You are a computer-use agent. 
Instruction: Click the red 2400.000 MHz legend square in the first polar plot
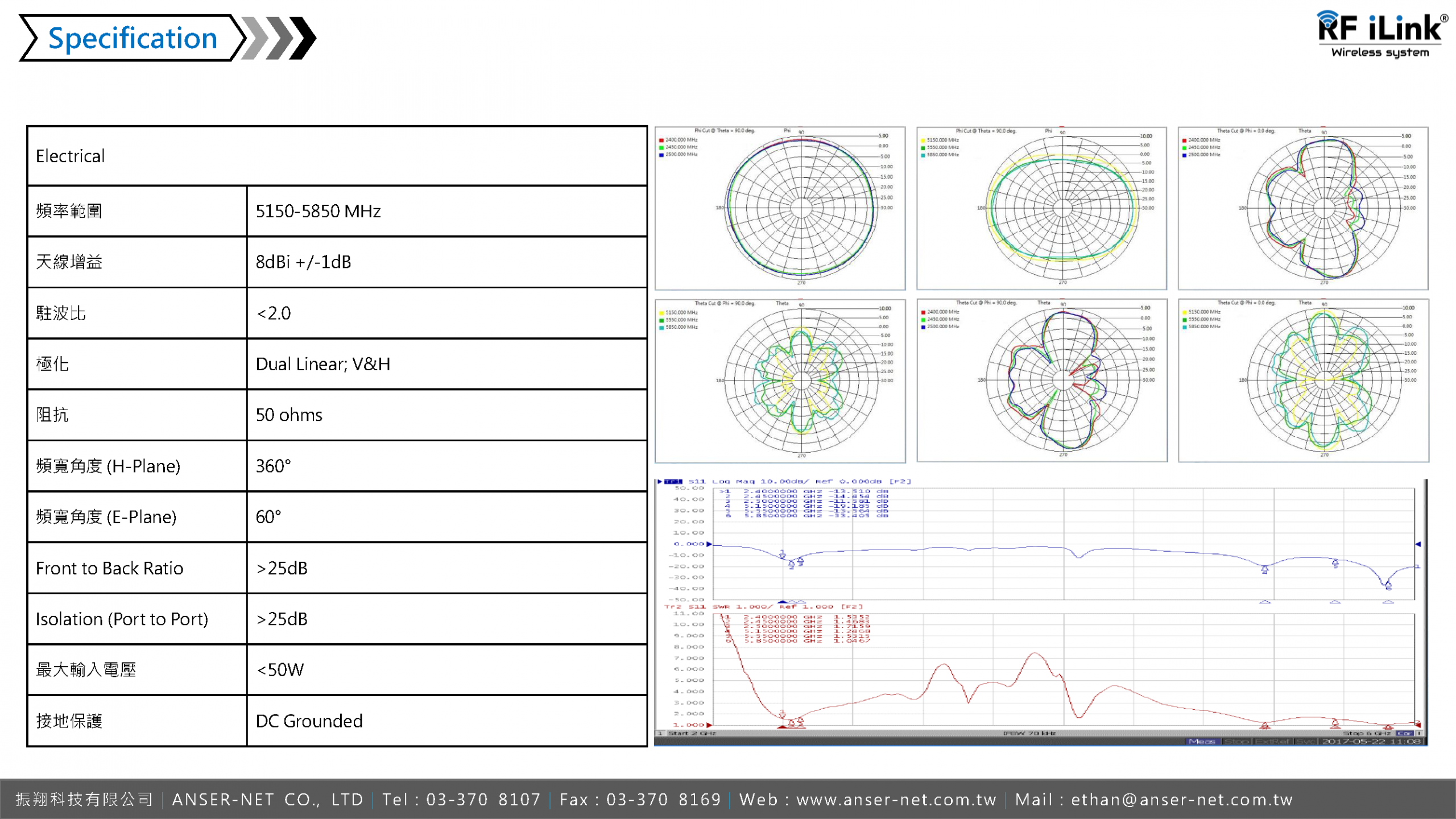661,140
